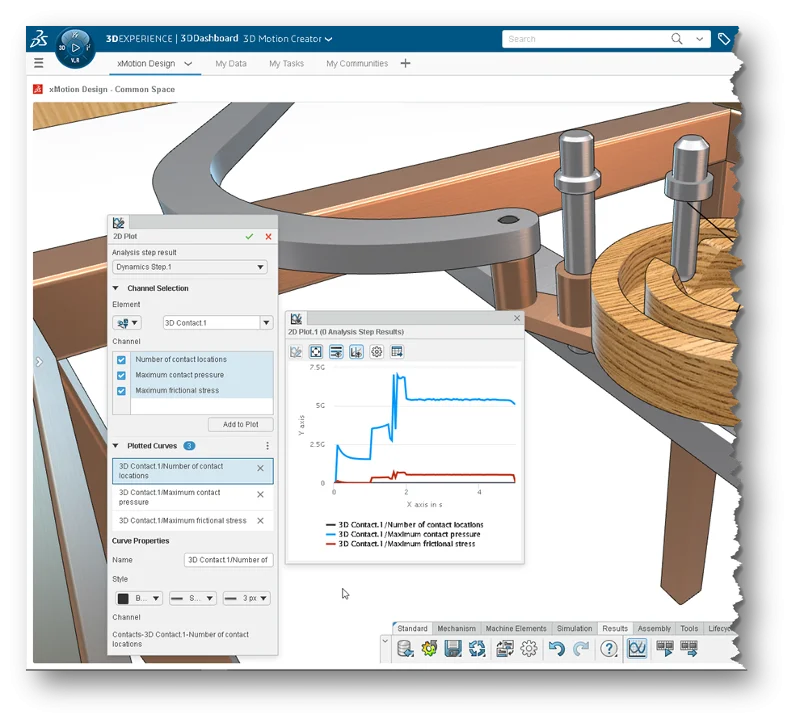The image size is (800, 723).
Task: Remove Maximum contact pressure curve
Action: click(x=260, y=494)
